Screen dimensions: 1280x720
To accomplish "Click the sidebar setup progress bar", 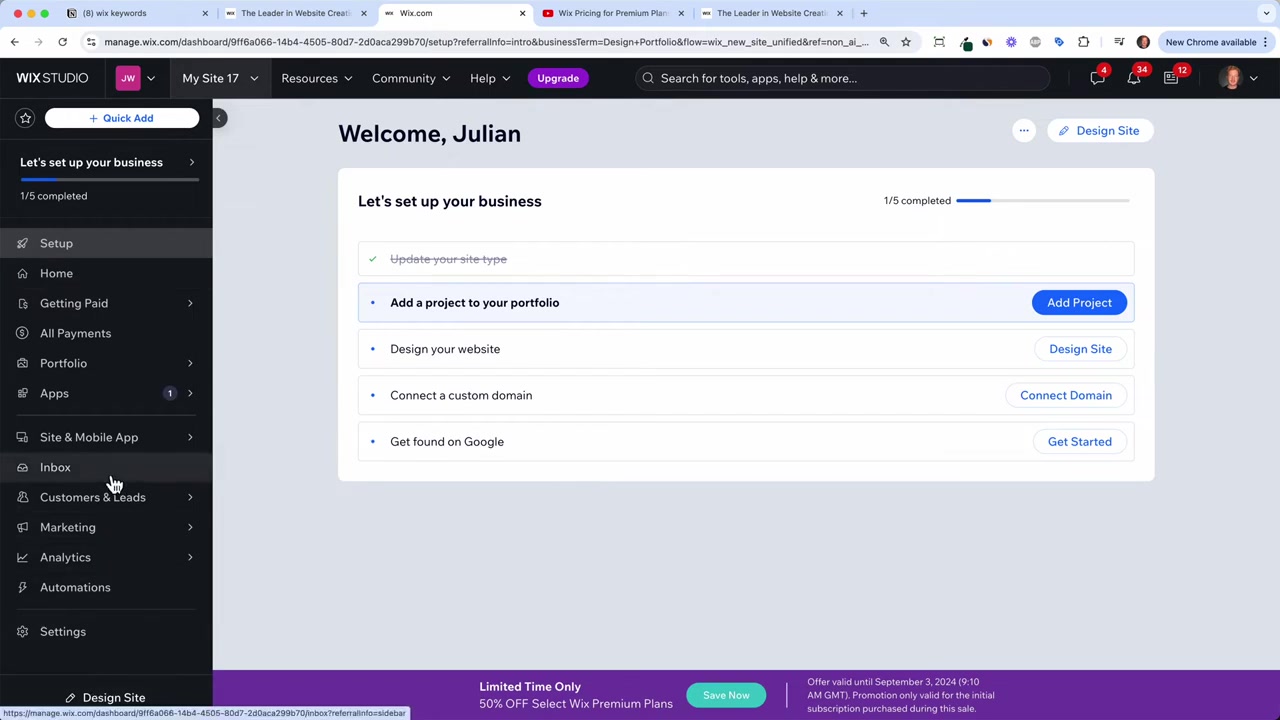I will point(110,180).
